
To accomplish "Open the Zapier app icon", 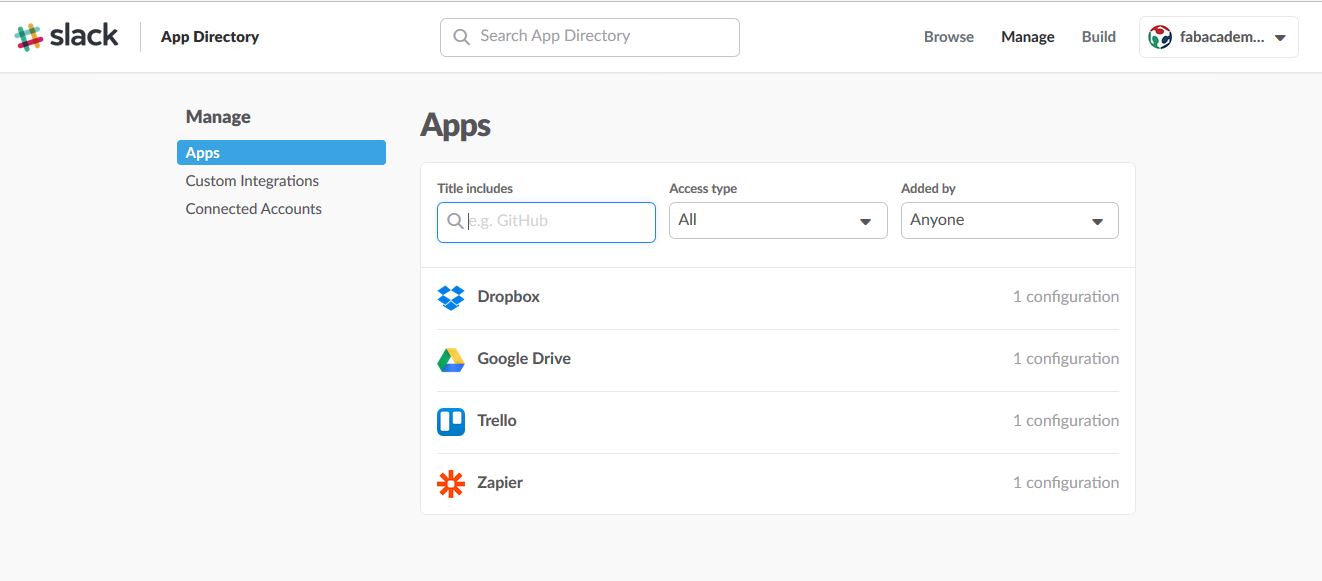I will [x=451, y=483].
